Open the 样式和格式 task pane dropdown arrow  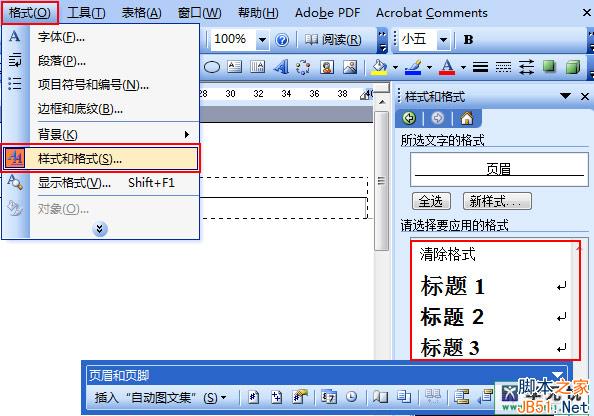[x=566, y=96]
